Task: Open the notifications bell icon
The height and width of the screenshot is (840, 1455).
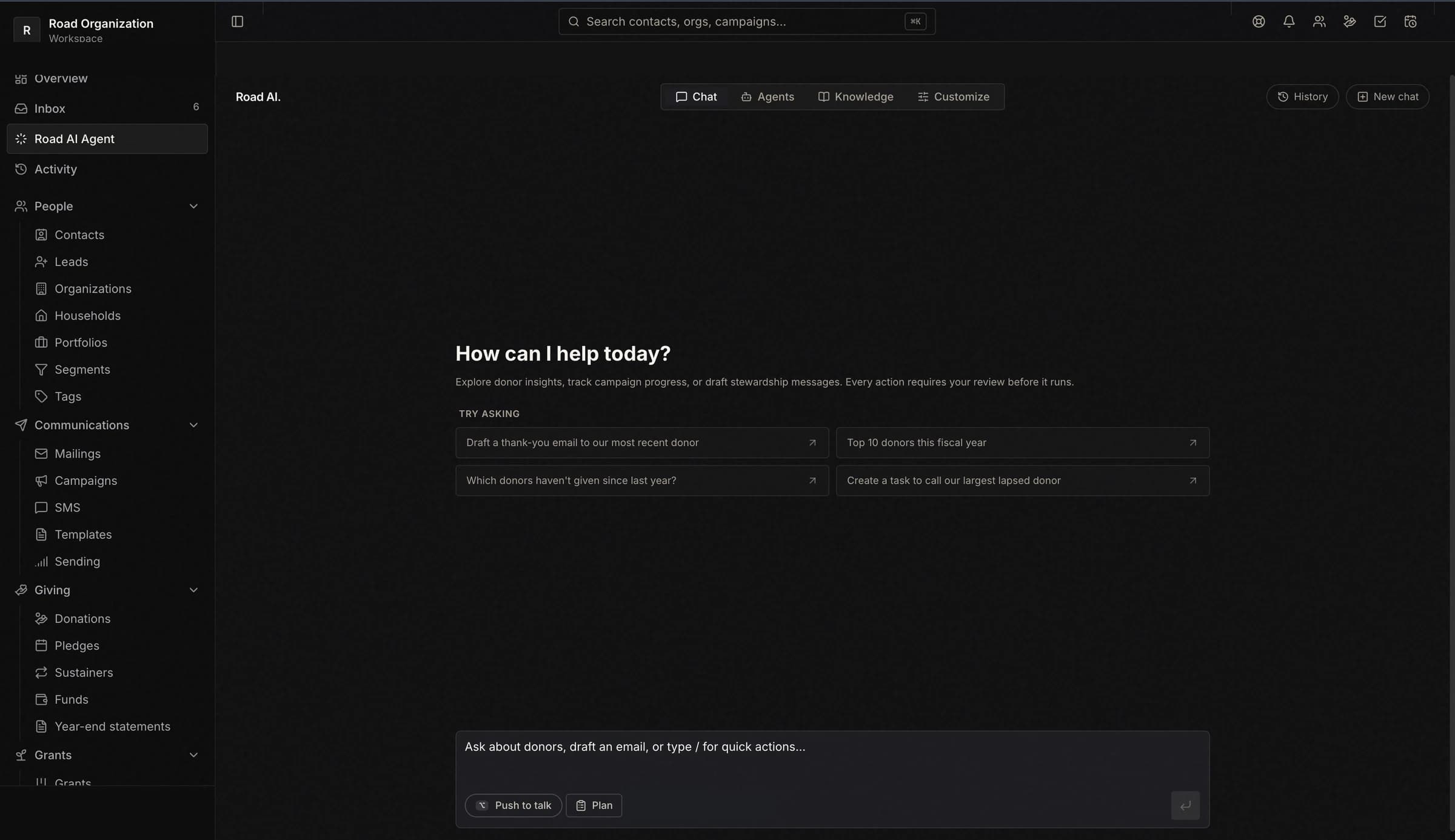Action: coord(1289,21)
